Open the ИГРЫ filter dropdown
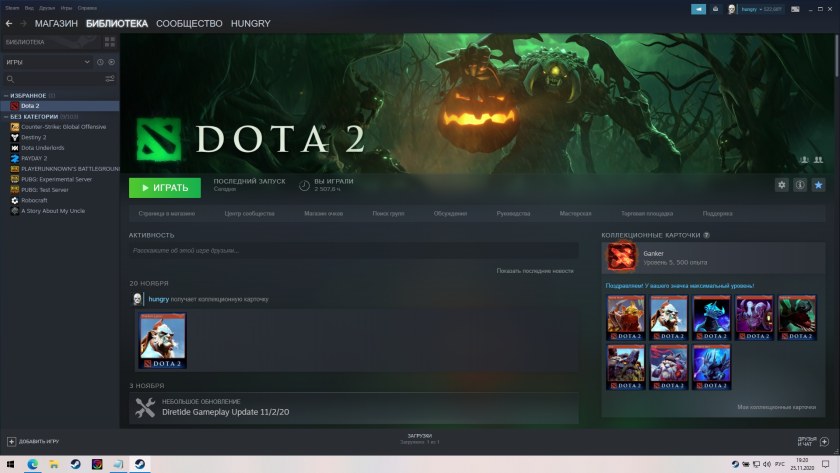The image size is (840, 473). click(x=47, y=62)
